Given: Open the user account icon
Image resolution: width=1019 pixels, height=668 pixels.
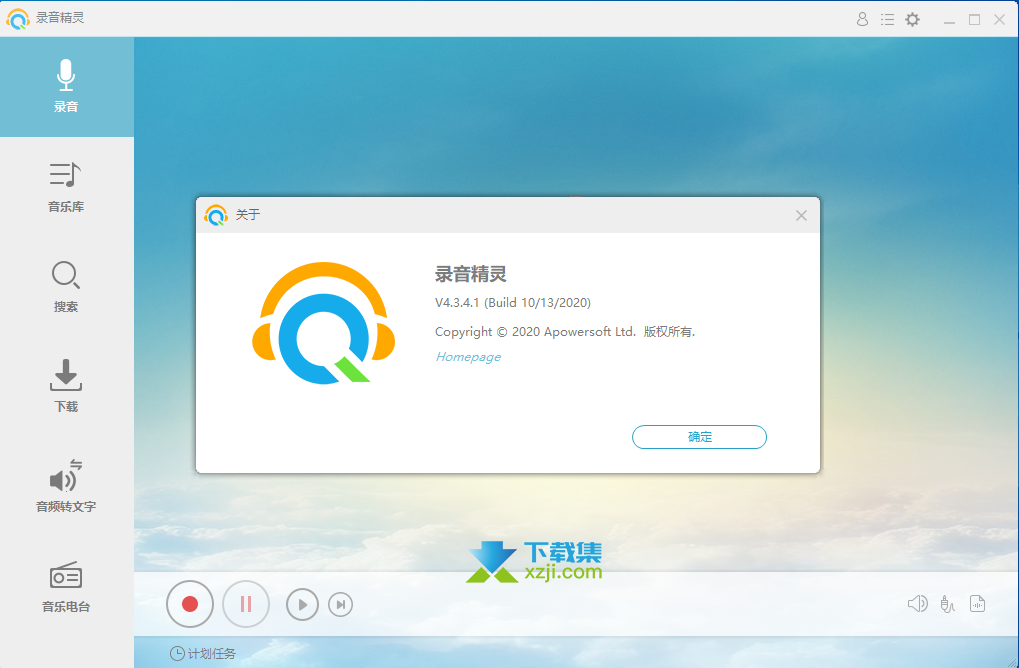Looking at the screenshot, I should tap(862, 19).
